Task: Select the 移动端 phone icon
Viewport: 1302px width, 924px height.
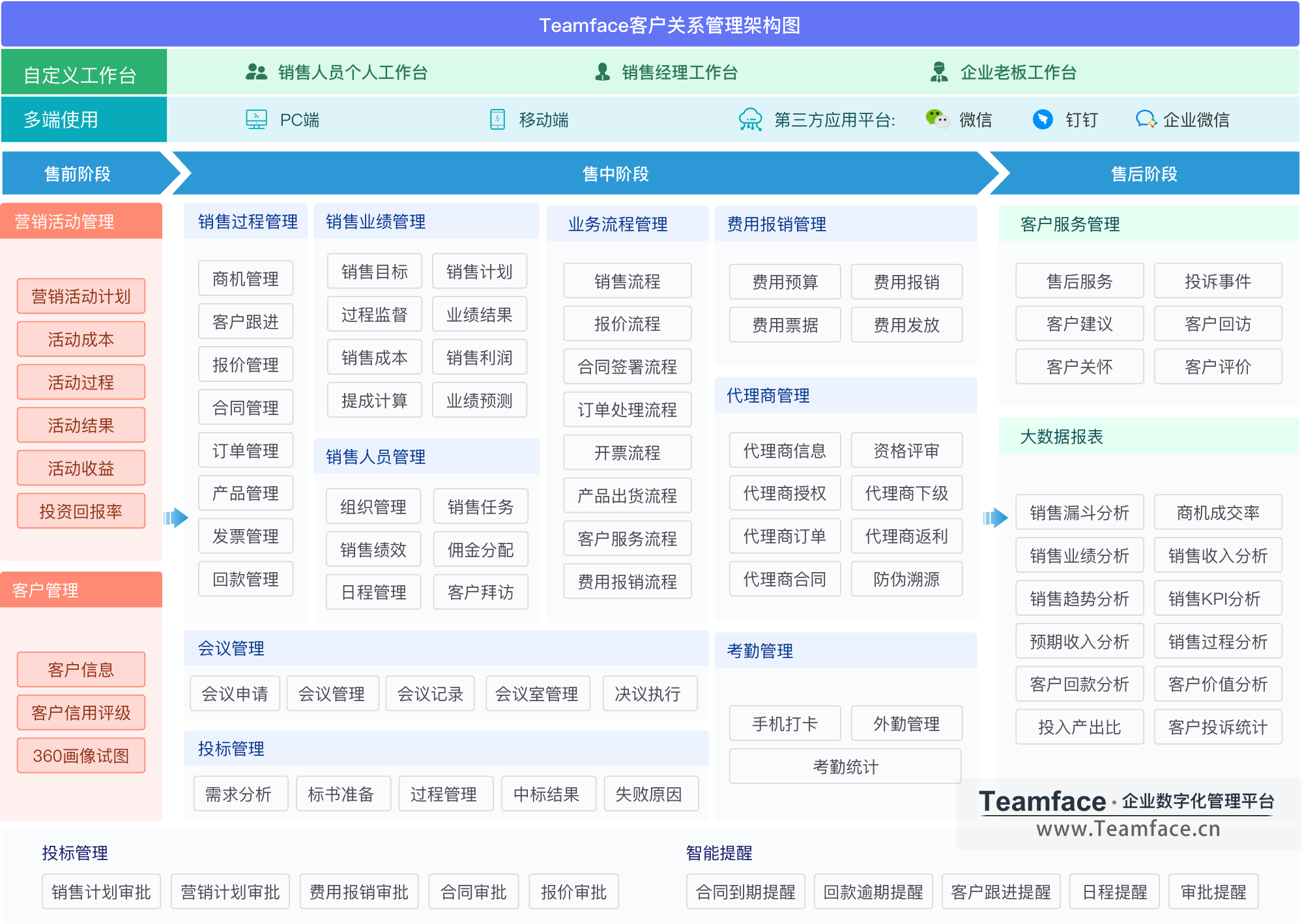Action: click(497, 119)
